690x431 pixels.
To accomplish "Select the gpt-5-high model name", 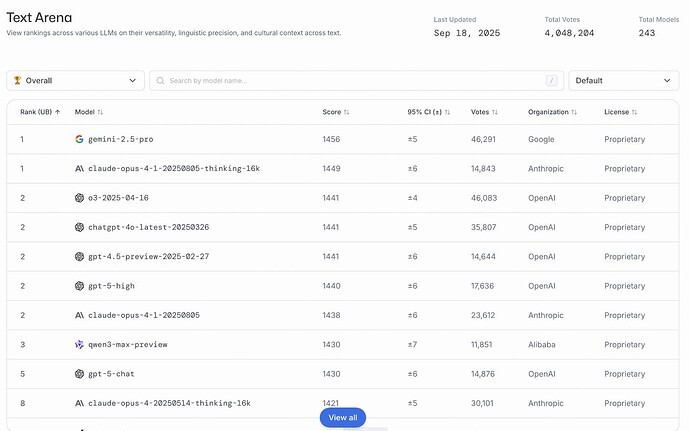I will (111, 286).
